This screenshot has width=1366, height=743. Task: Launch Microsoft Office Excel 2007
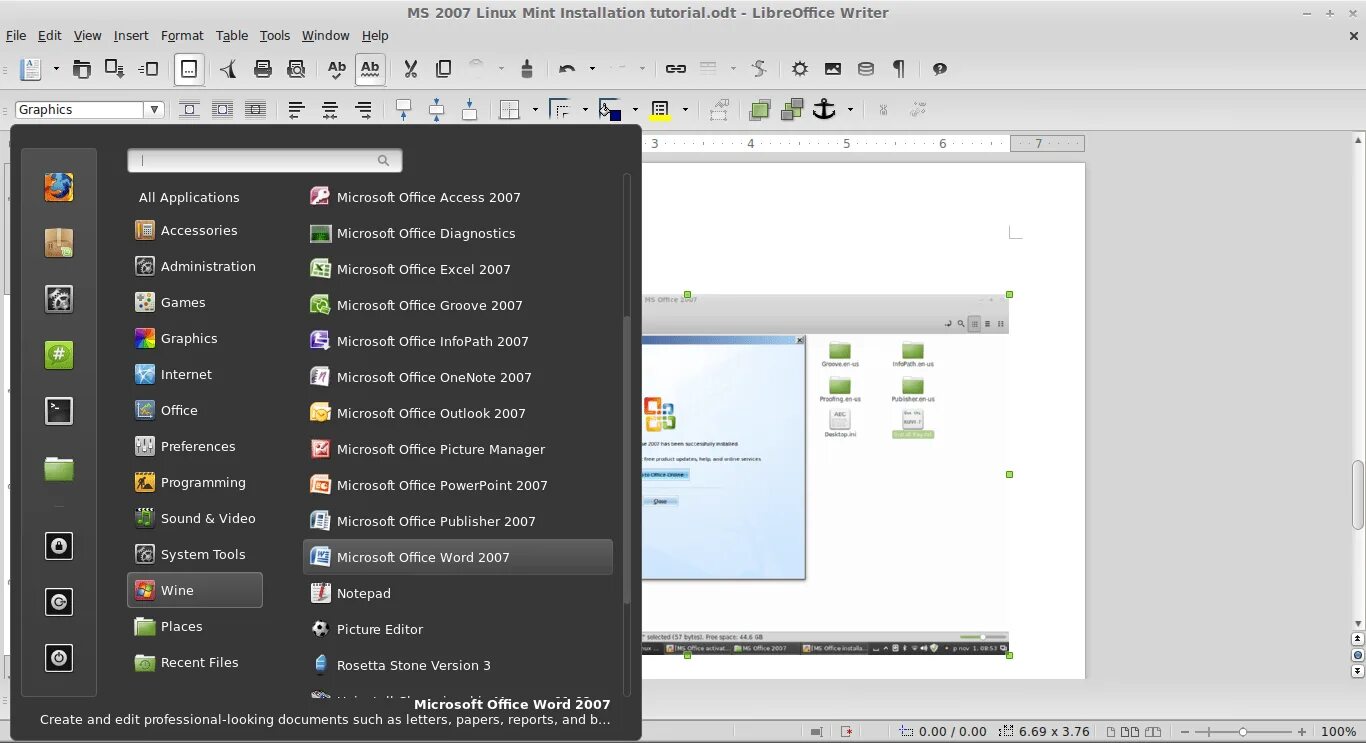(x=458, y=269)
